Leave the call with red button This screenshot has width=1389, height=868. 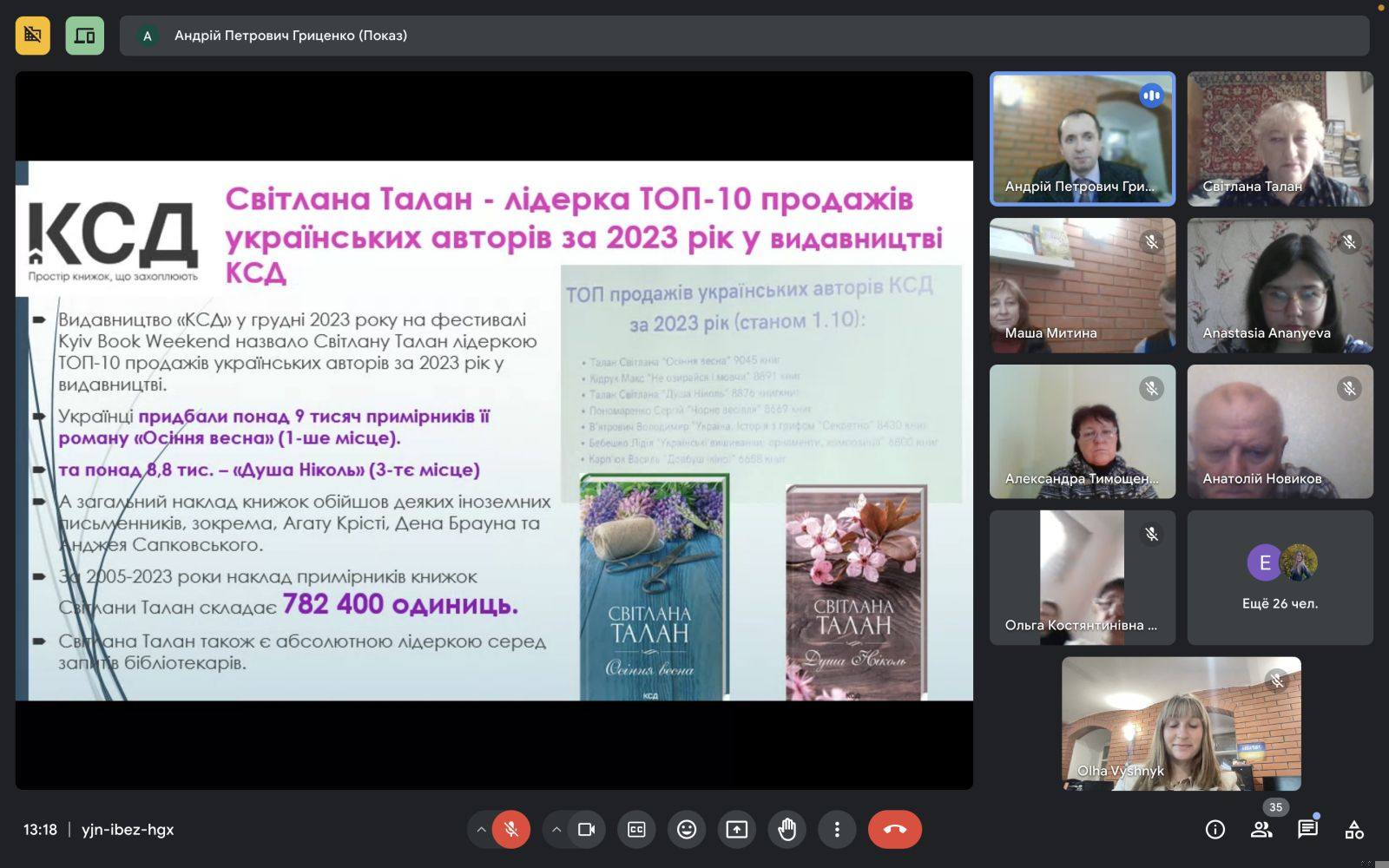click(895, 829)
